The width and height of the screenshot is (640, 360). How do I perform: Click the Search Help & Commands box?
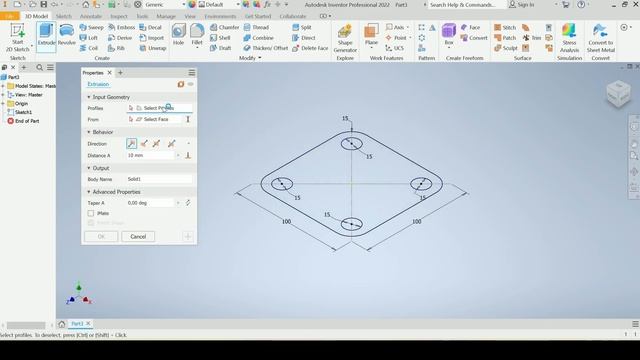pos(462,4)
